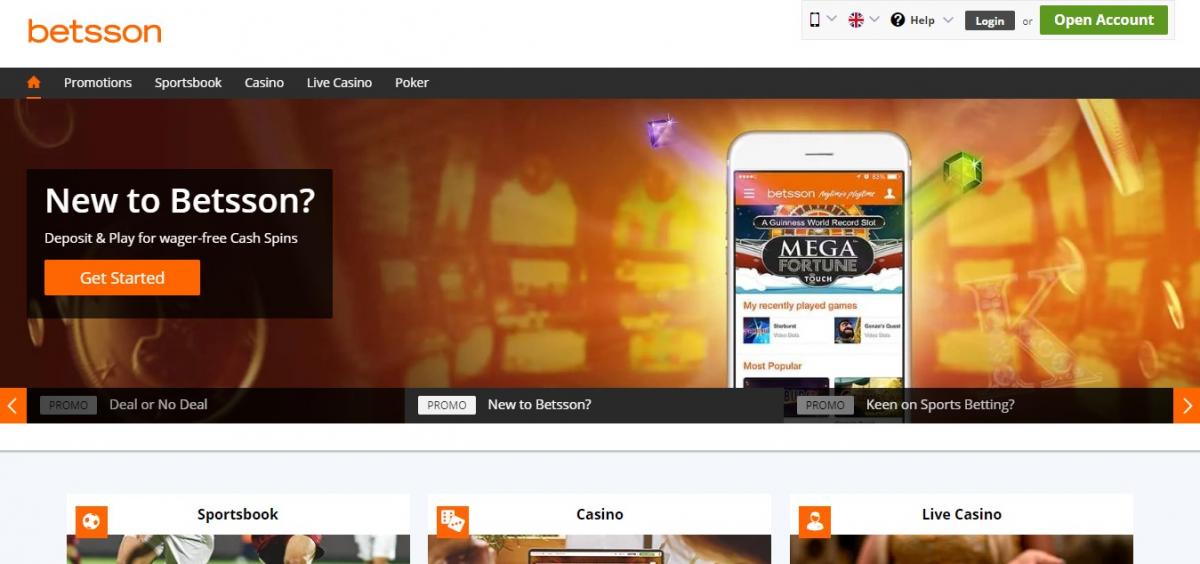The width and height of the screenshot is (1200, 564).
Task: Open the Live Casino menu item
Action: point(339,83)
